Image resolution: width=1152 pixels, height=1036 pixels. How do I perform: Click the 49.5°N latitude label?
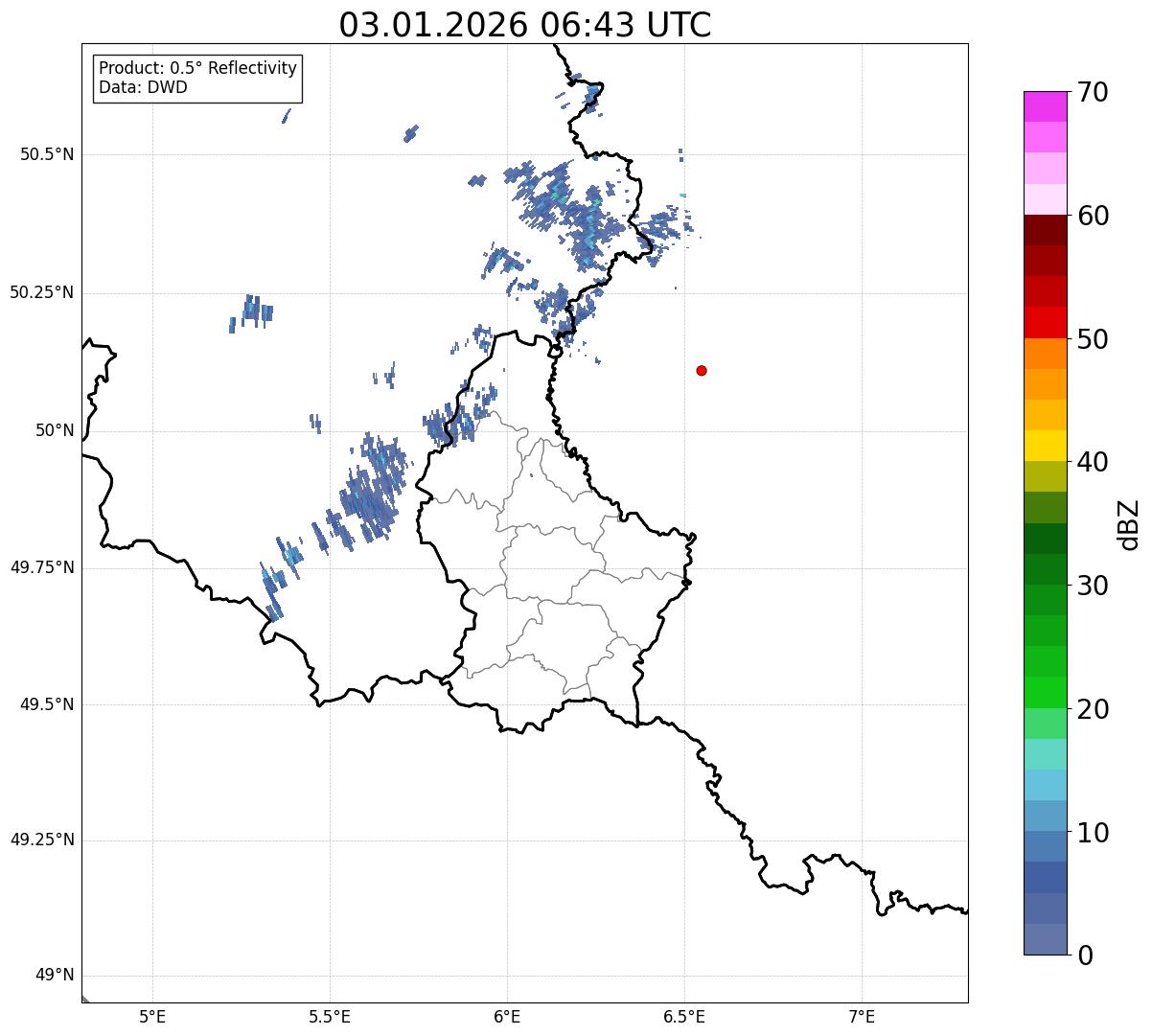point(47,704)
